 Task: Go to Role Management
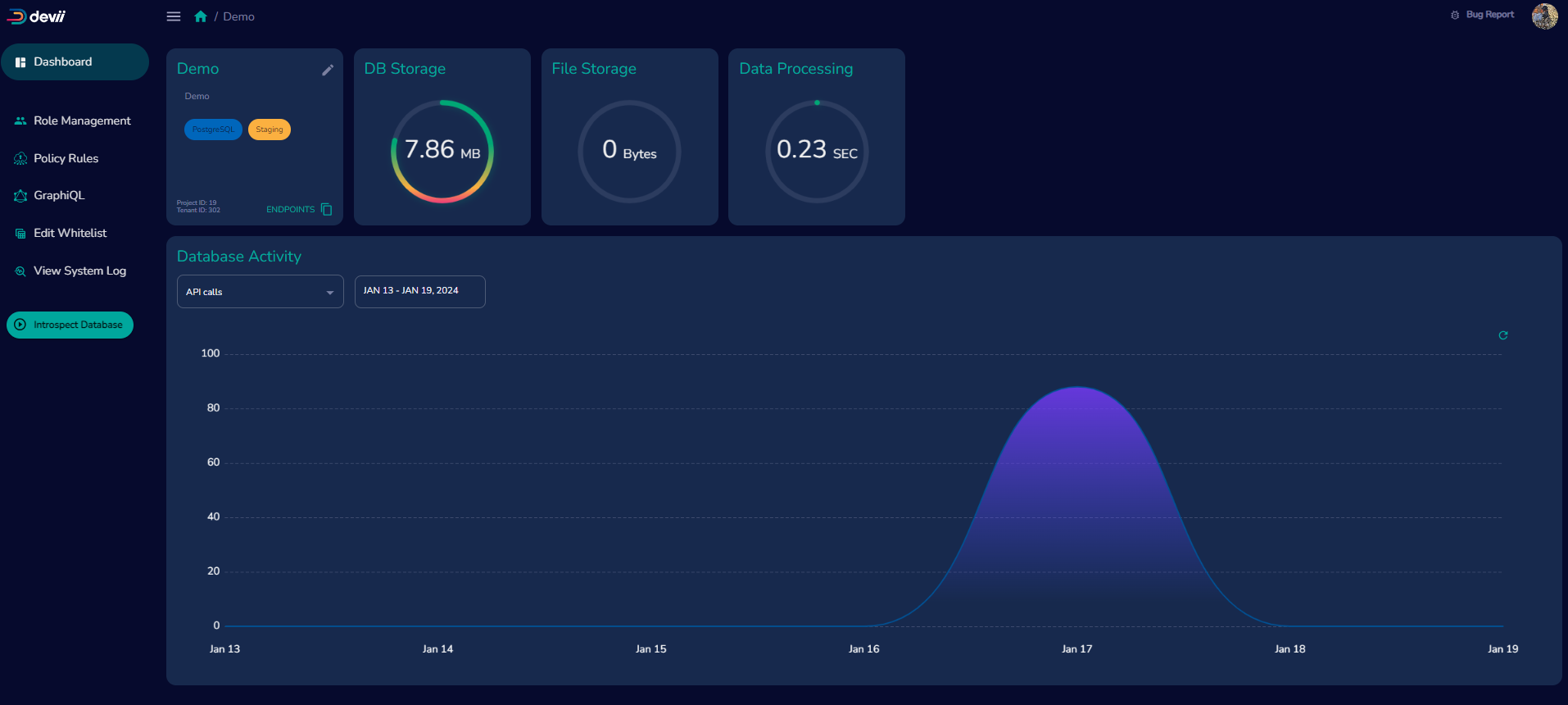(81, 121)
